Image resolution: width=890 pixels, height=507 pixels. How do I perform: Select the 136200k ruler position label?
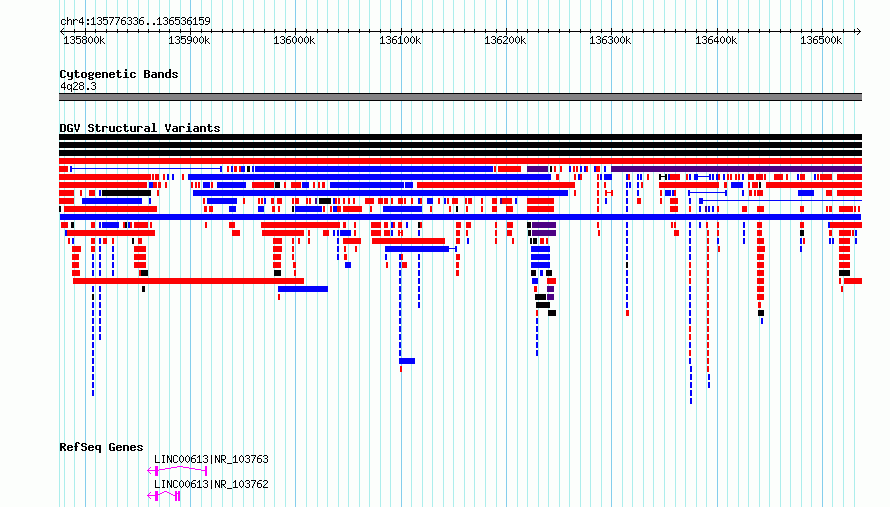tap(505, 40)
